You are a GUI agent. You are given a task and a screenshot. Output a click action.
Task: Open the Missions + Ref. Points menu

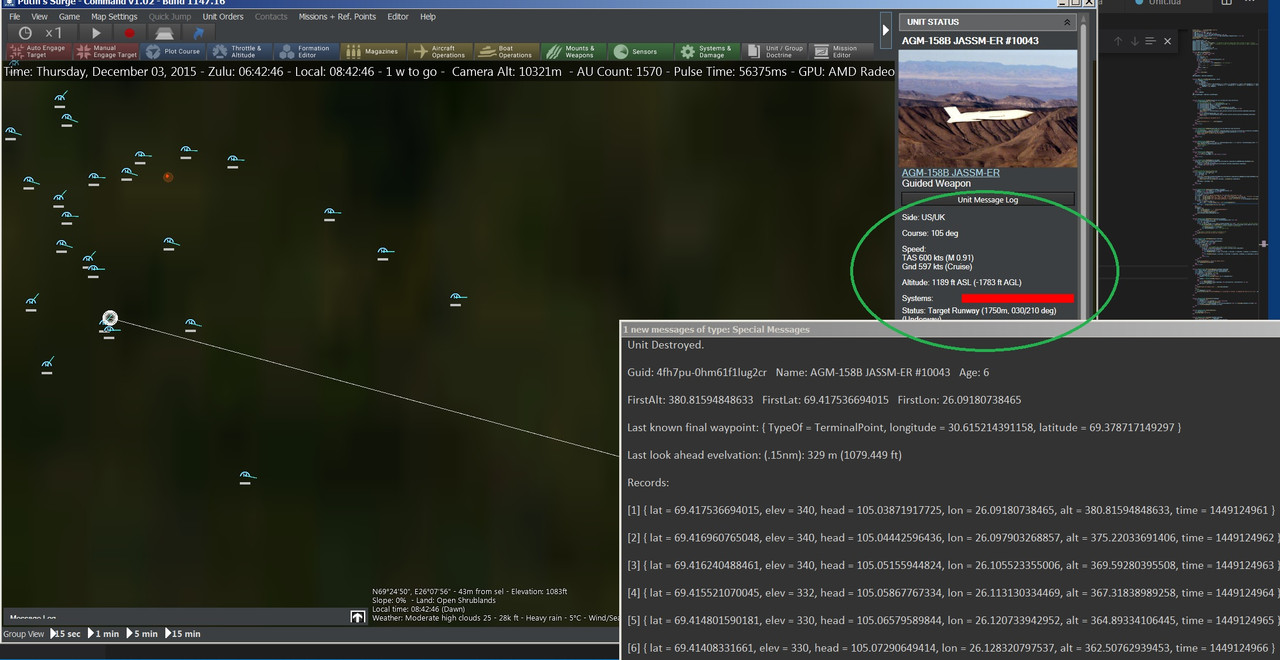pyautogui.click(x=337, y=17)
